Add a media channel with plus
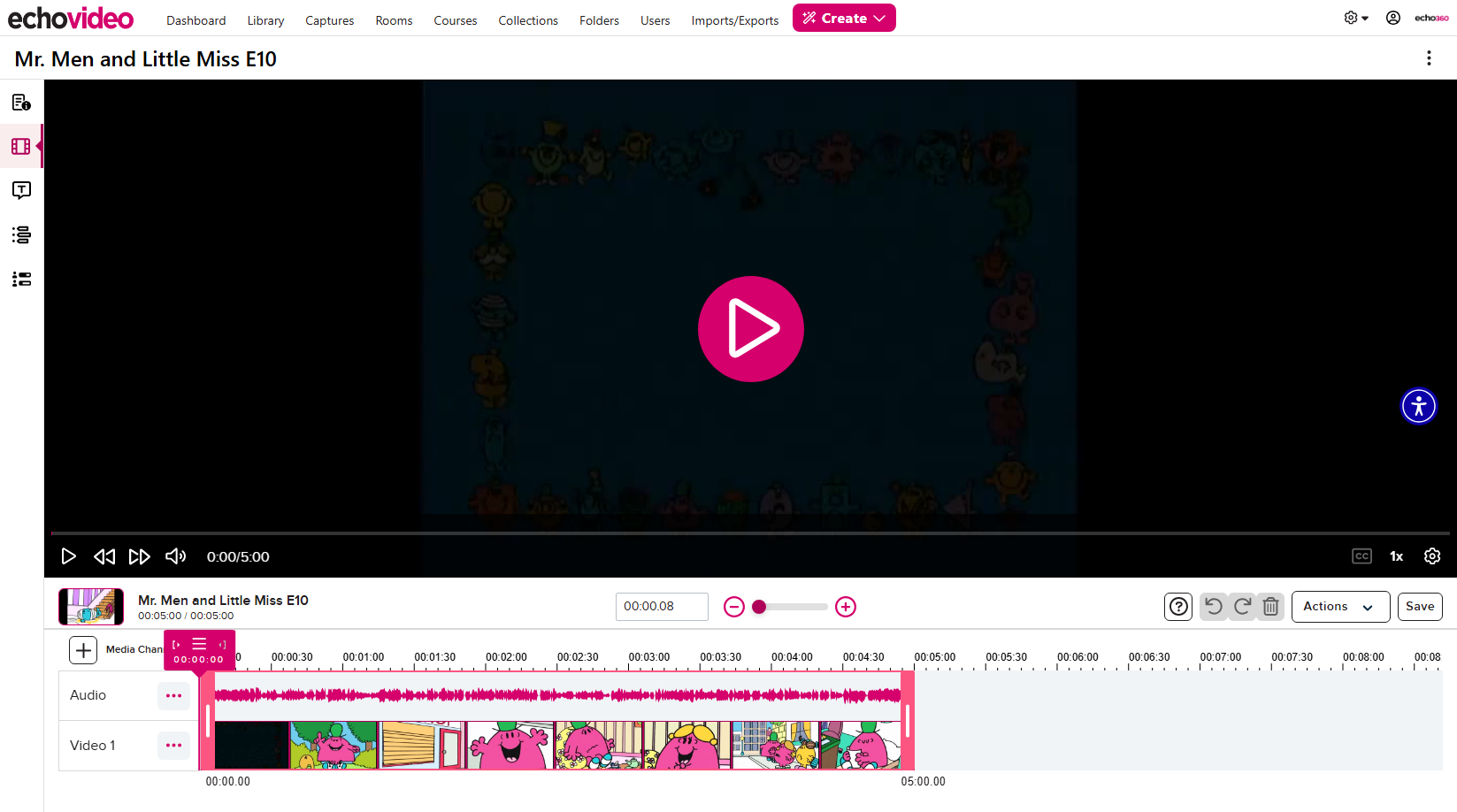The image size is (1457, 812). click(x=83, y=650)
